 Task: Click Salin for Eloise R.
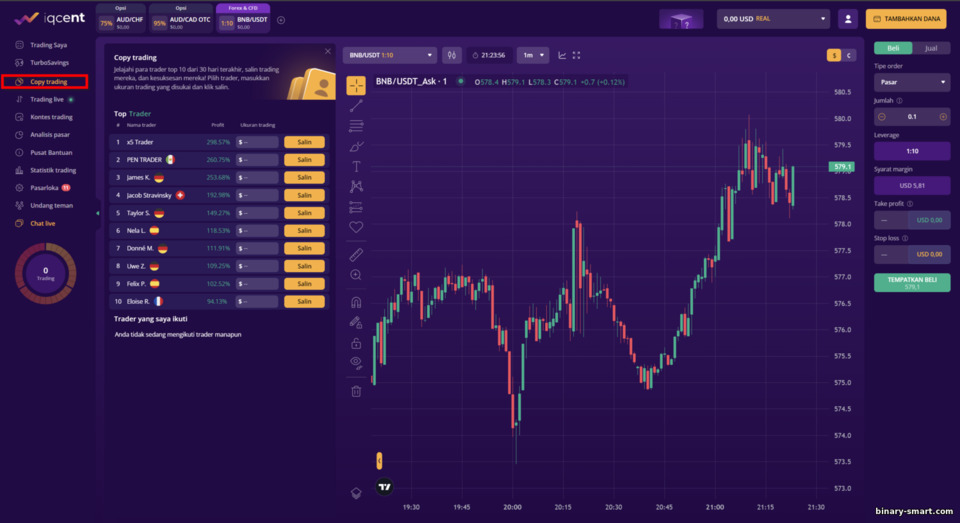(304, 301)
